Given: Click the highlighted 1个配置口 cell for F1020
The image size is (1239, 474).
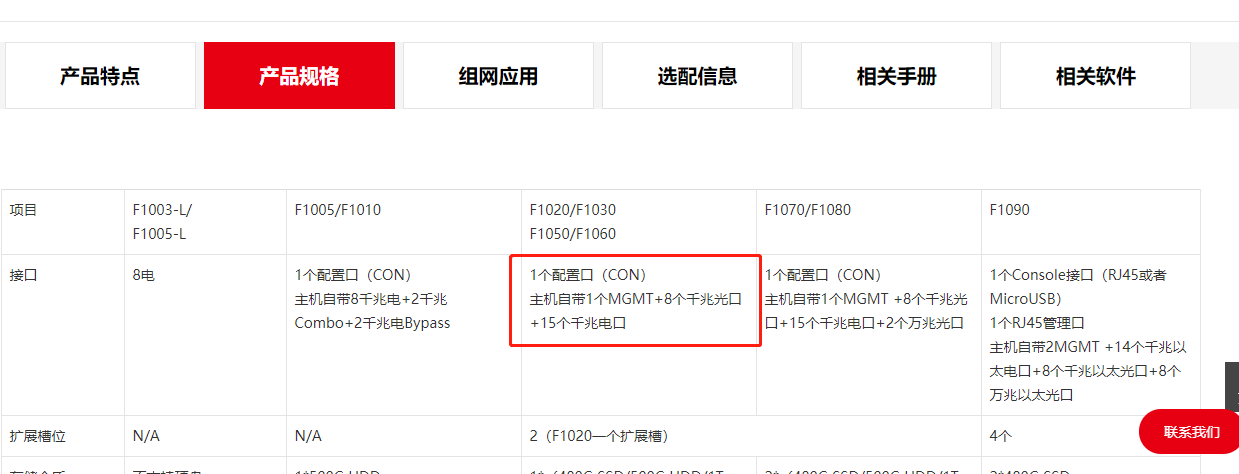Looking at the screenshot, I should coord(636,299).
